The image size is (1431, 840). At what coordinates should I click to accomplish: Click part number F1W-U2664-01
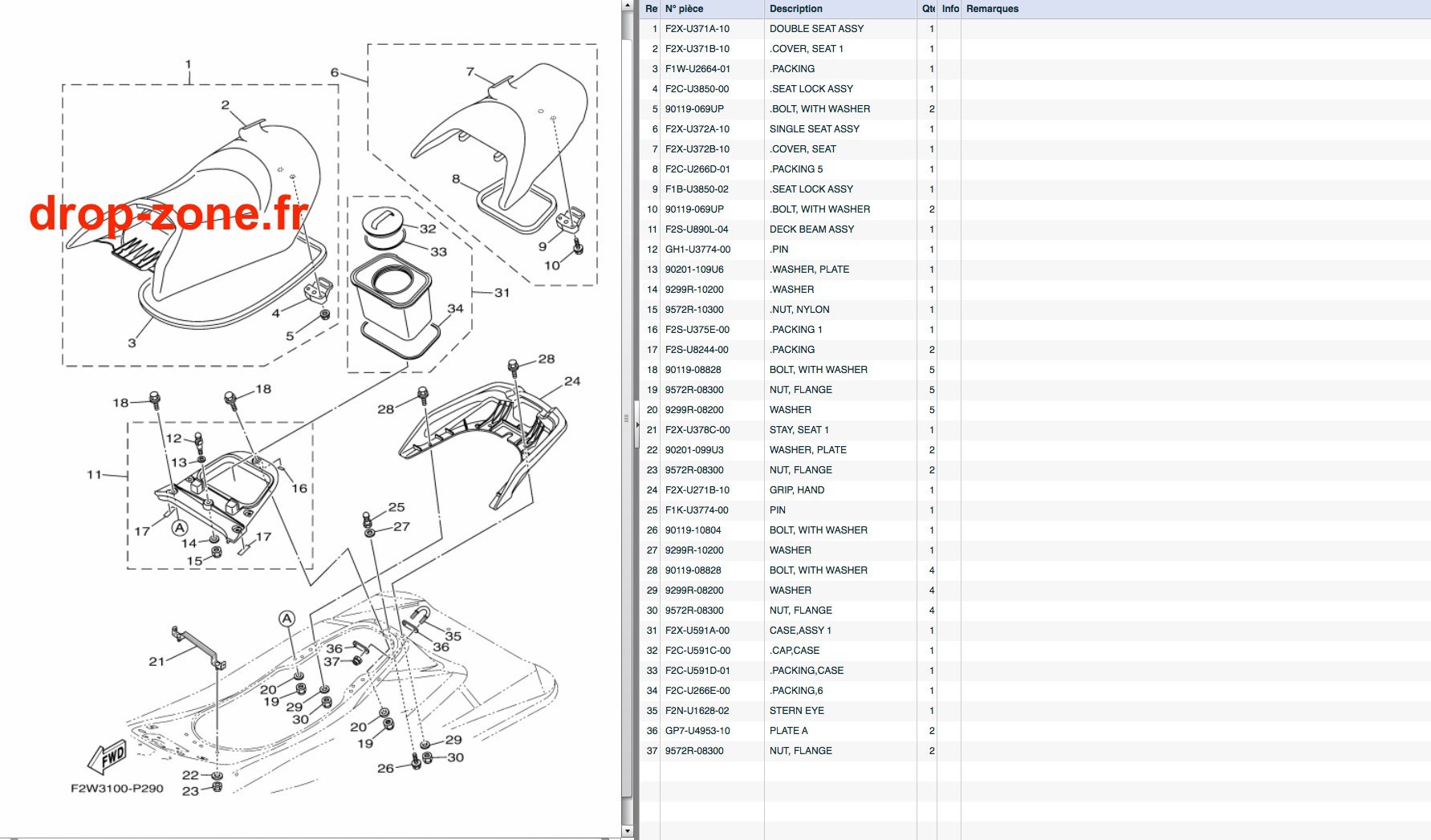pyautogui.click(x=697, y=69)
